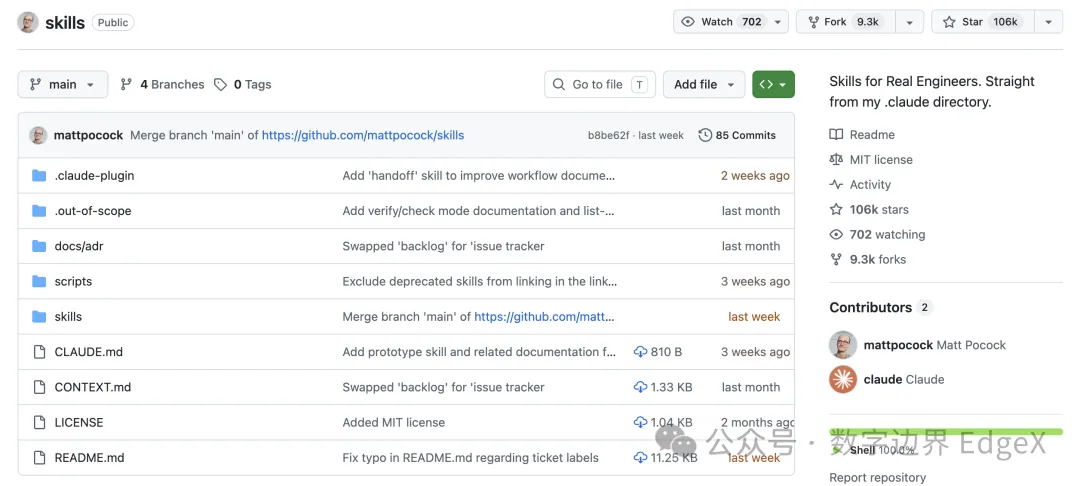
Task: Click the file icon for CONTEXT.md
Action: 39,387
